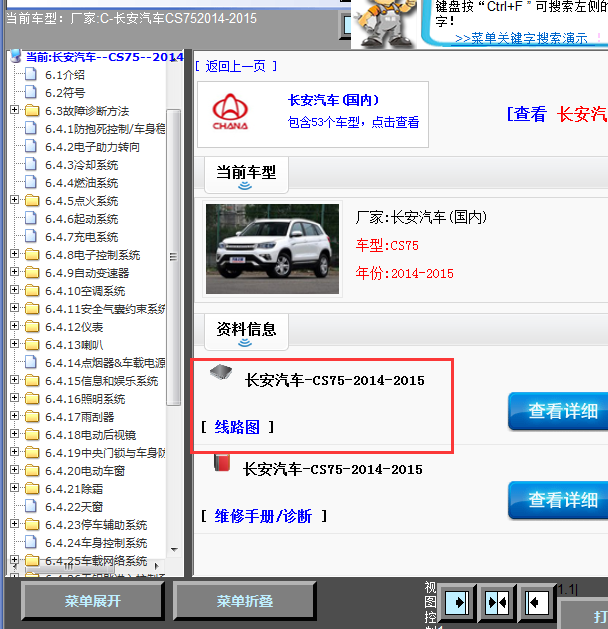
Task: Click the 6.4.6起动系统 page icon
Action: (31, 218)
